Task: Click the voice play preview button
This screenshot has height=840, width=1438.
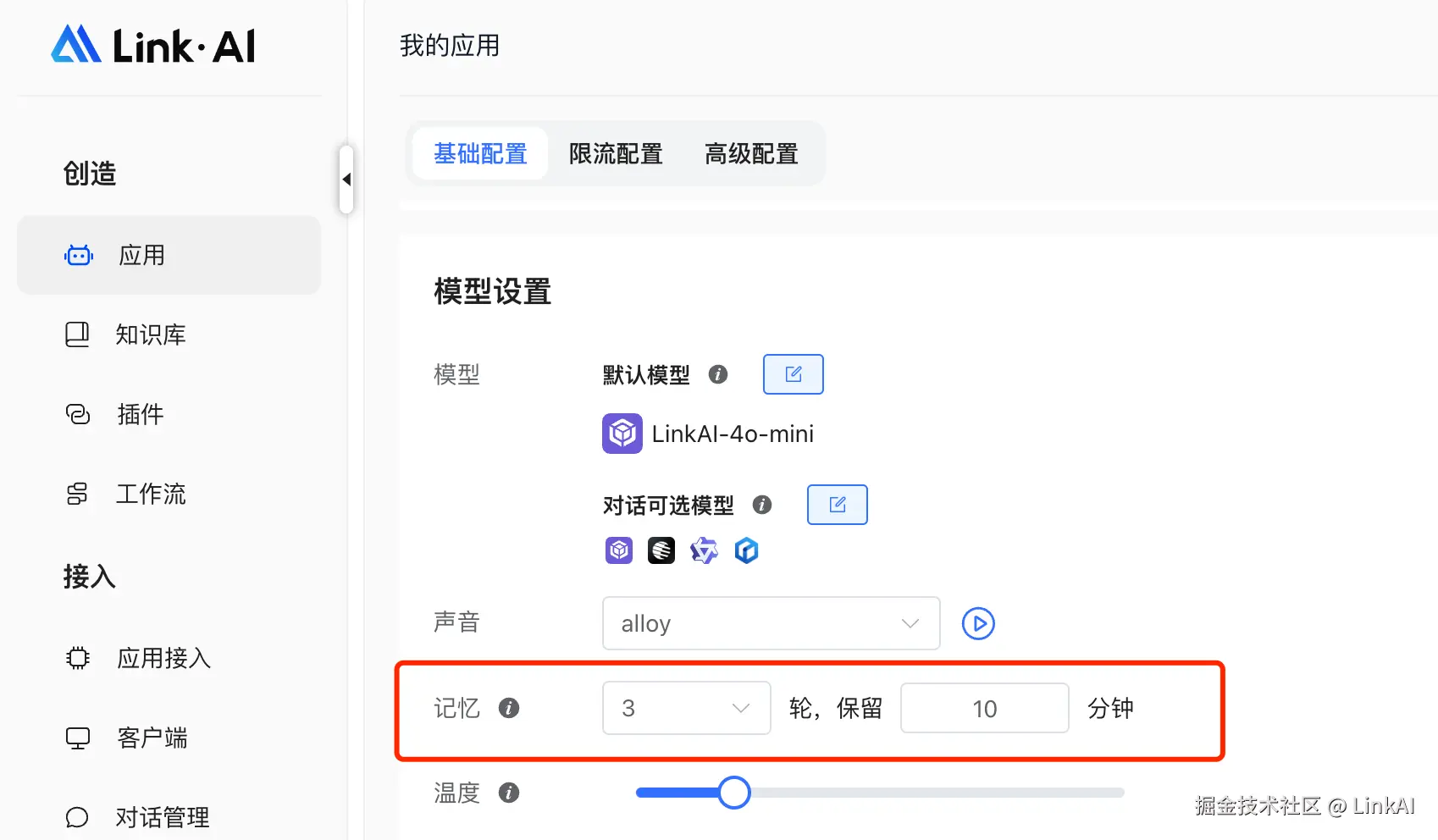Action: pos(978,623)
